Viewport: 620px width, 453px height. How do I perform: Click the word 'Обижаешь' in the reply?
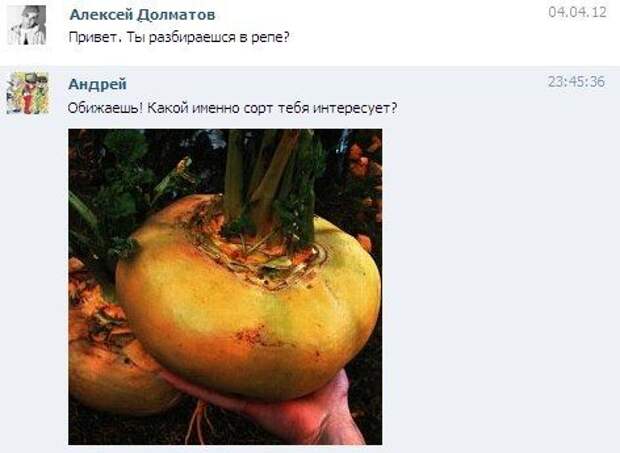pyautogui.click(x=102, y=108)
